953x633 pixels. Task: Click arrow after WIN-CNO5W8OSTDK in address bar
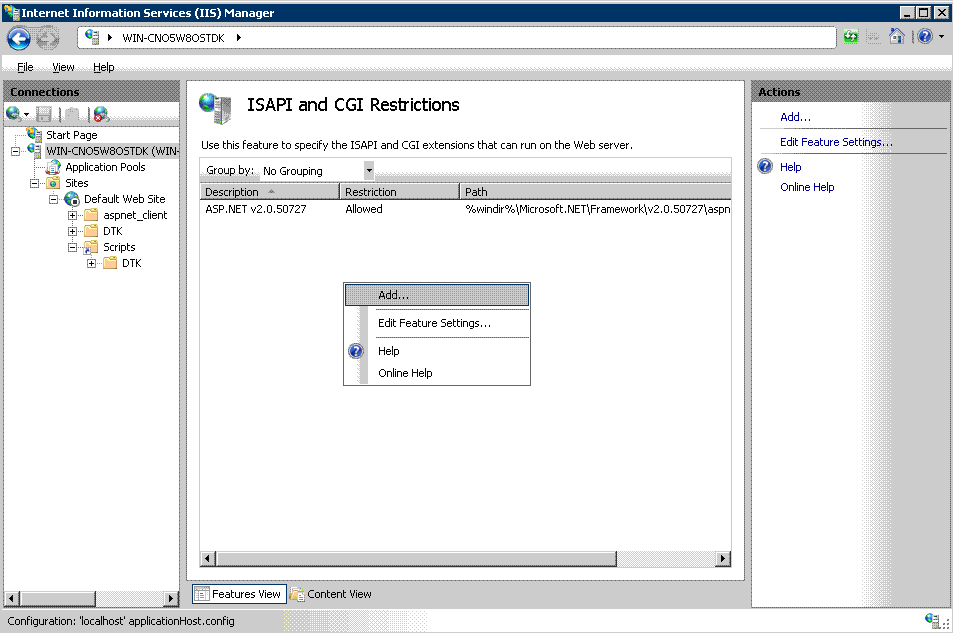(x=238, y=38)
